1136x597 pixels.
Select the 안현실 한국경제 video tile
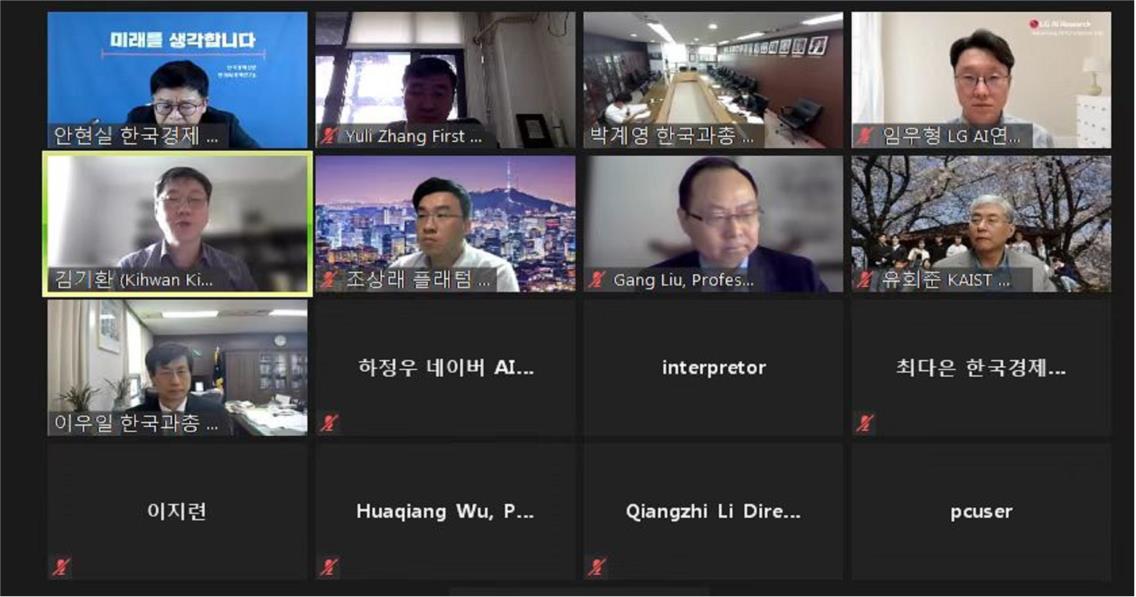(178, 80)
